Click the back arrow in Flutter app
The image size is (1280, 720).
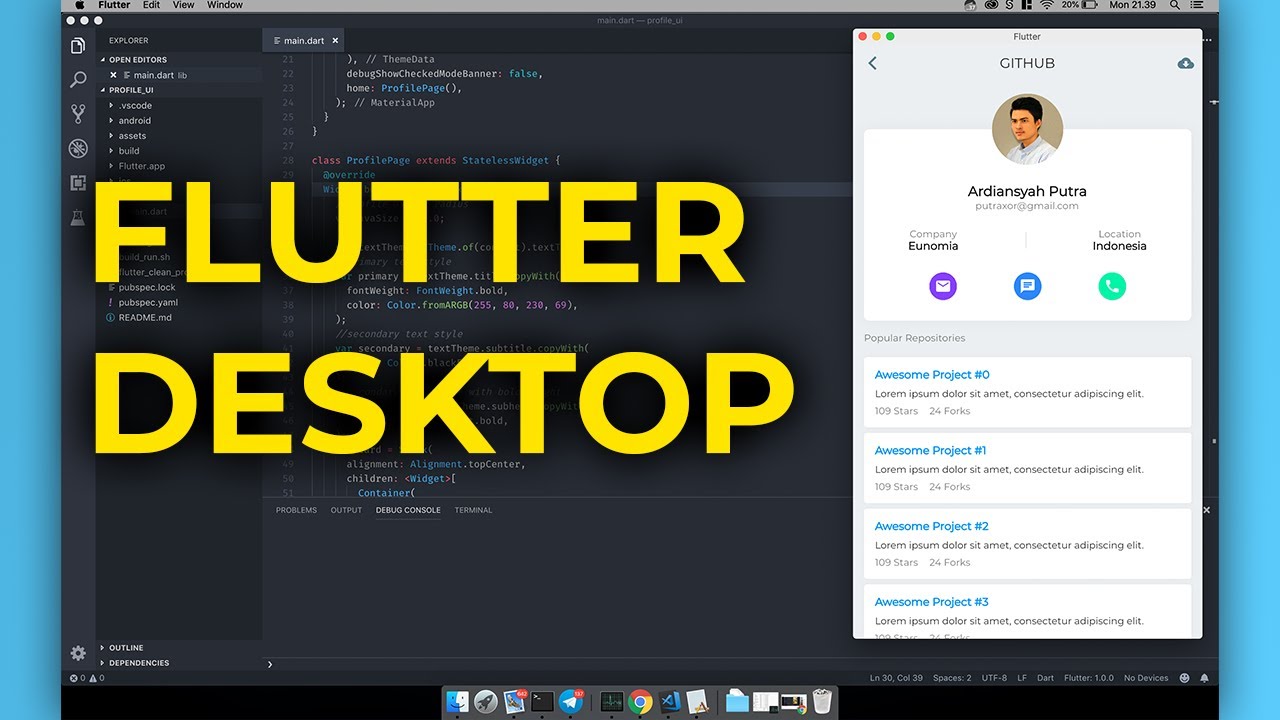(x=872, y=63)
